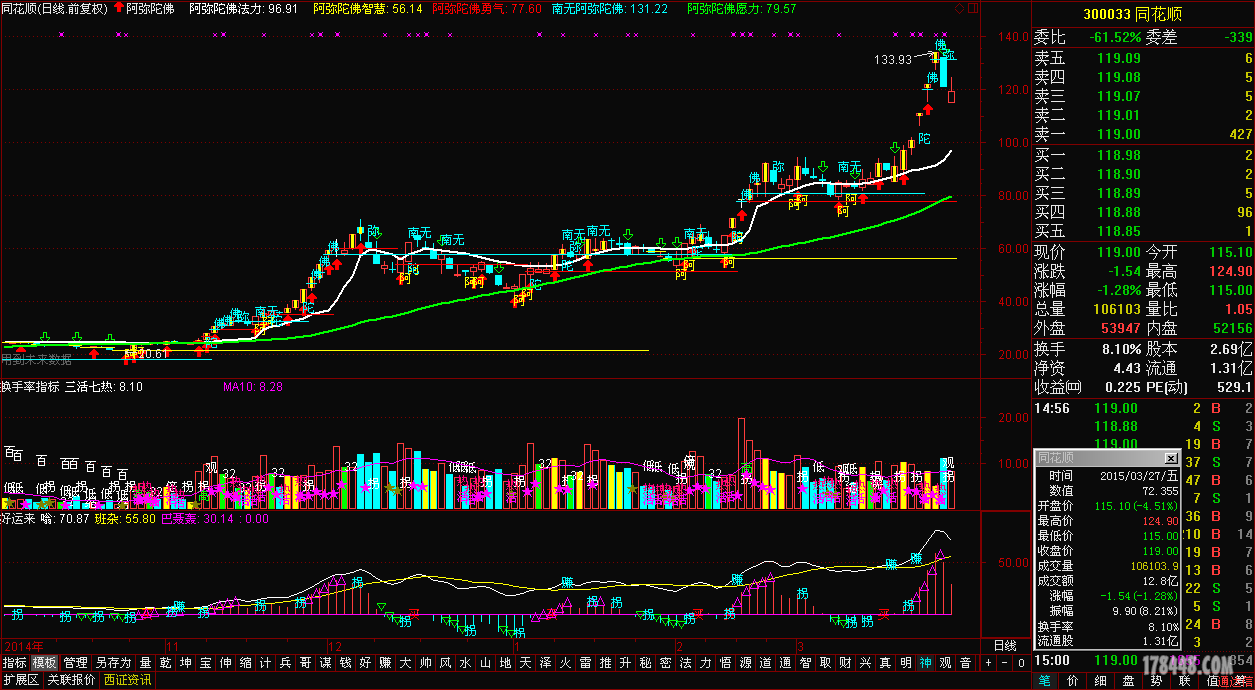Select the 好 template button

[x=365, y=662]
